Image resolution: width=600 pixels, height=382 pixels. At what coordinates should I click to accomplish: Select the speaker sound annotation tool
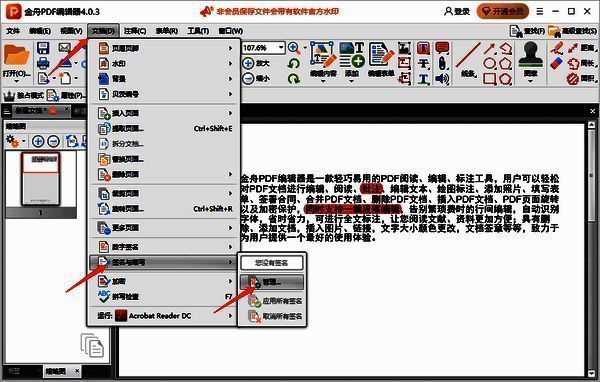pyautogui.click(x=442, y=79)
